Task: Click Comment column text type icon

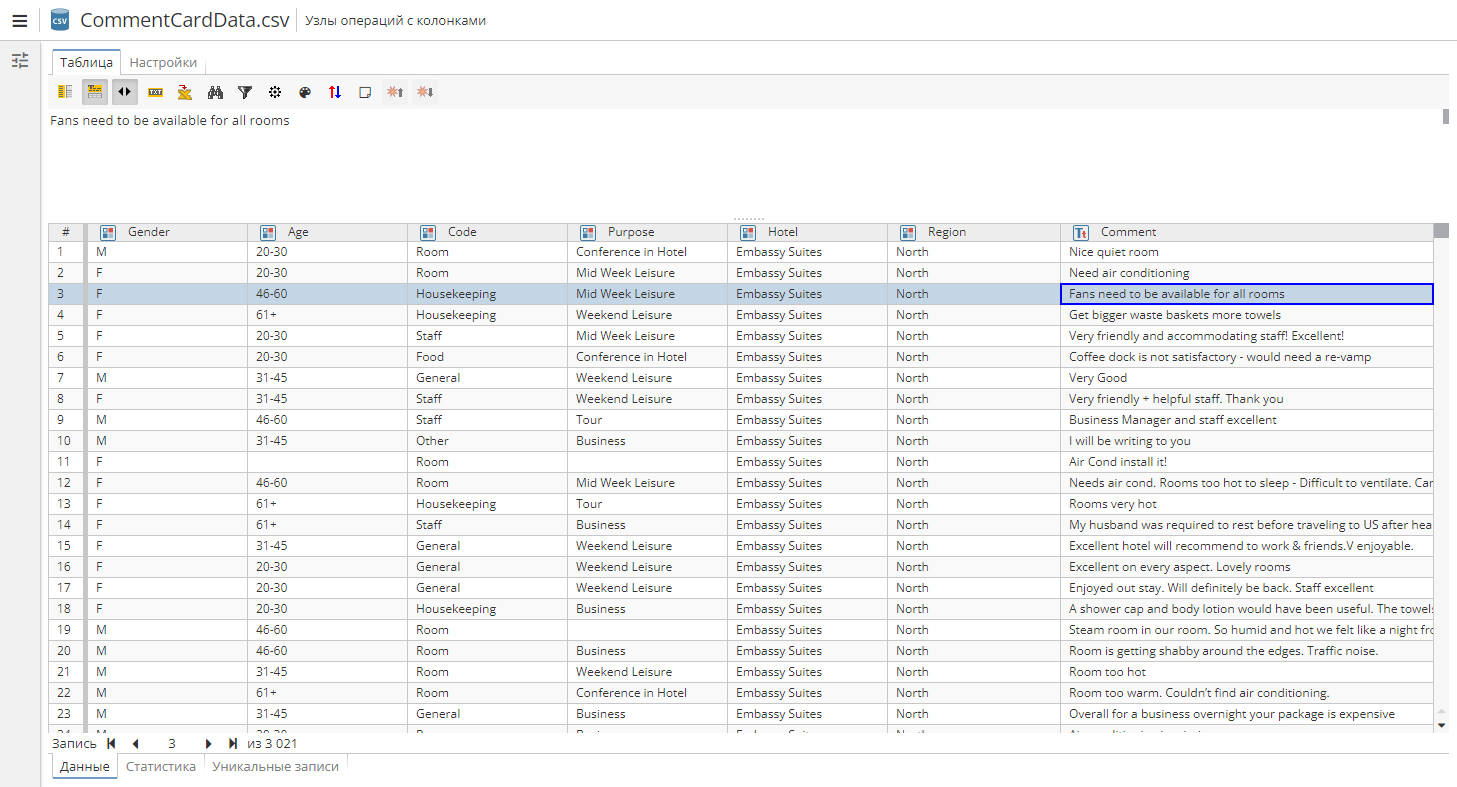Action: click(x=1081, y=232)
